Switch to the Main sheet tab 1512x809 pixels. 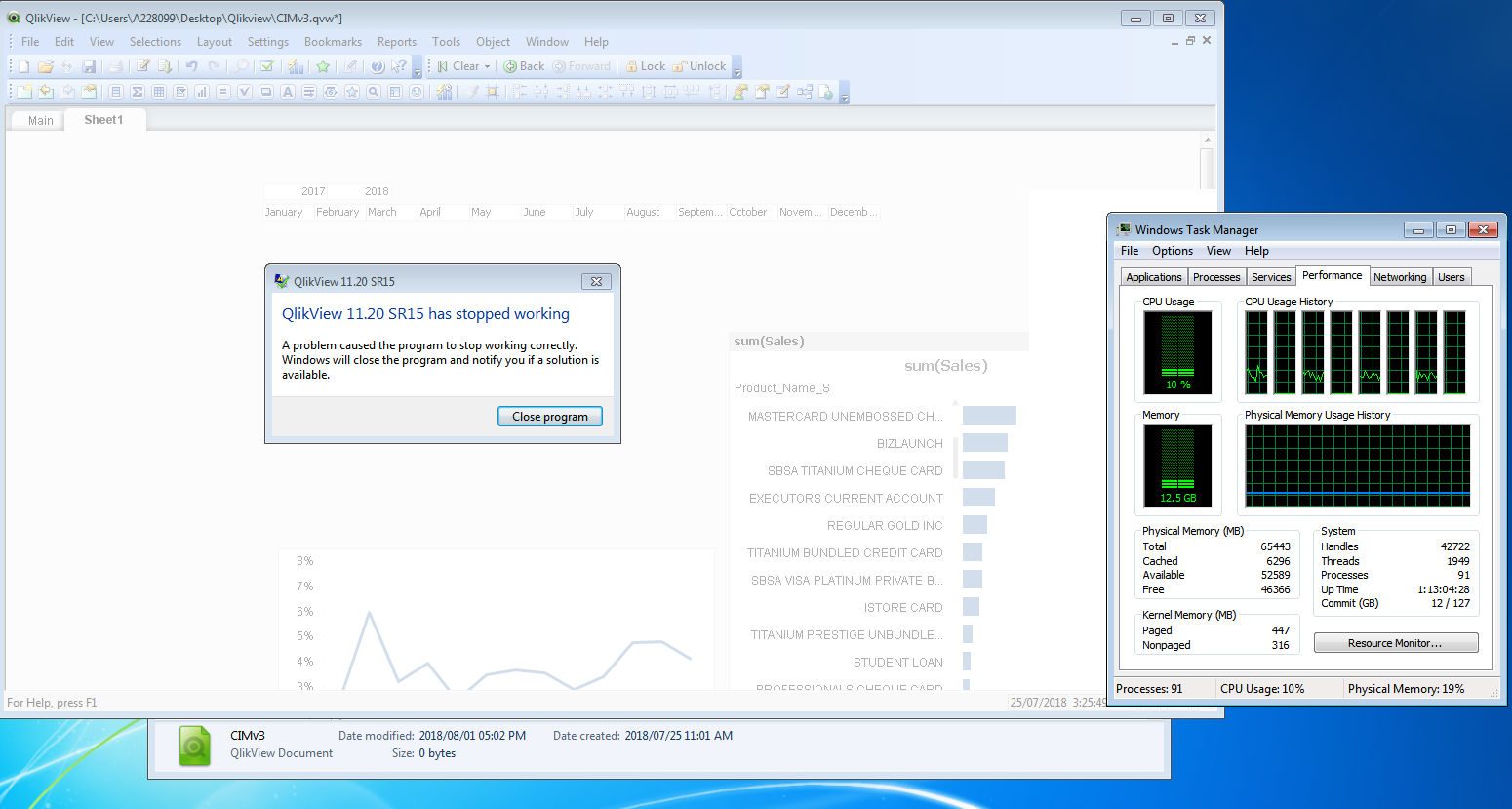[x=40, y=120]
